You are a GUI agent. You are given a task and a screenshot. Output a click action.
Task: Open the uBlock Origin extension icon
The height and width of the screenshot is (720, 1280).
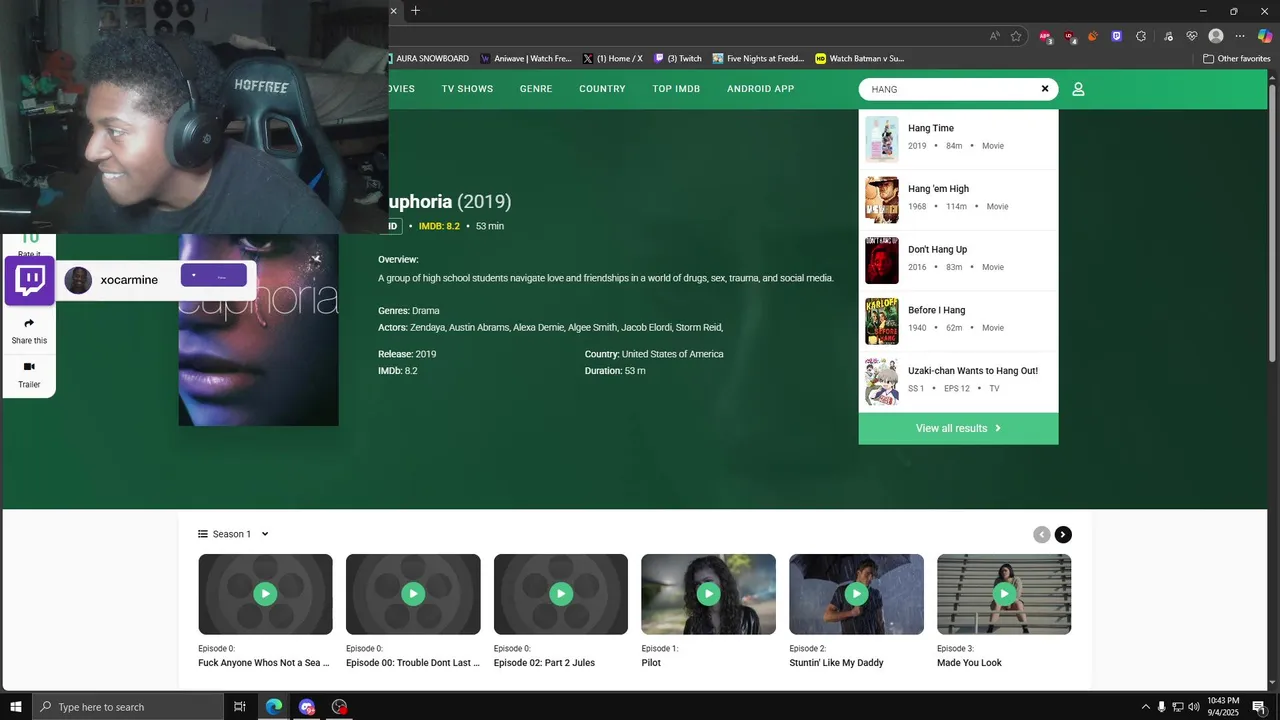[1070, 36]
